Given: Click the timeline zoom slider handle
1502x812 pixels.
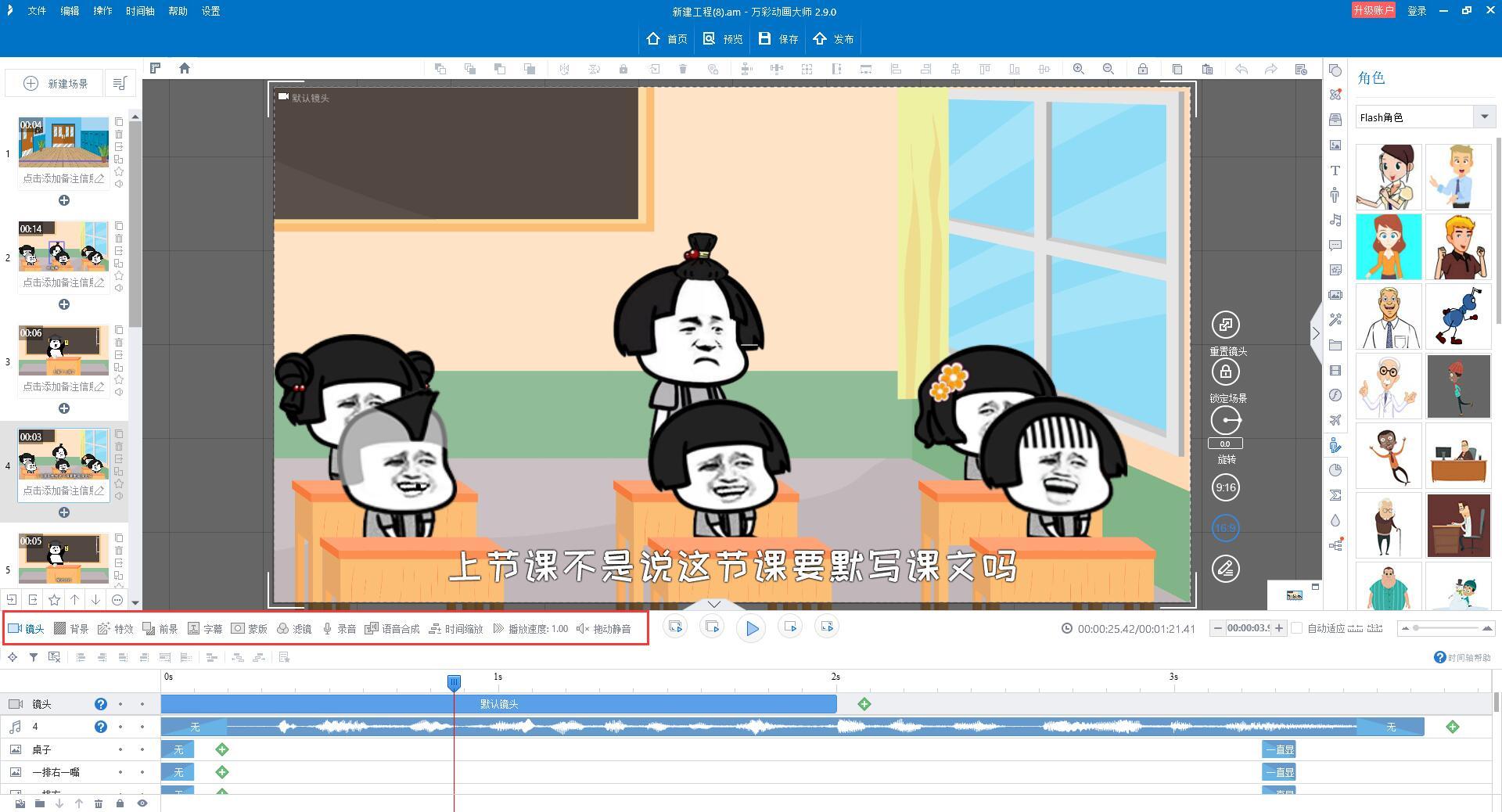Looking at the screenshot, I should pos(1416,628).
